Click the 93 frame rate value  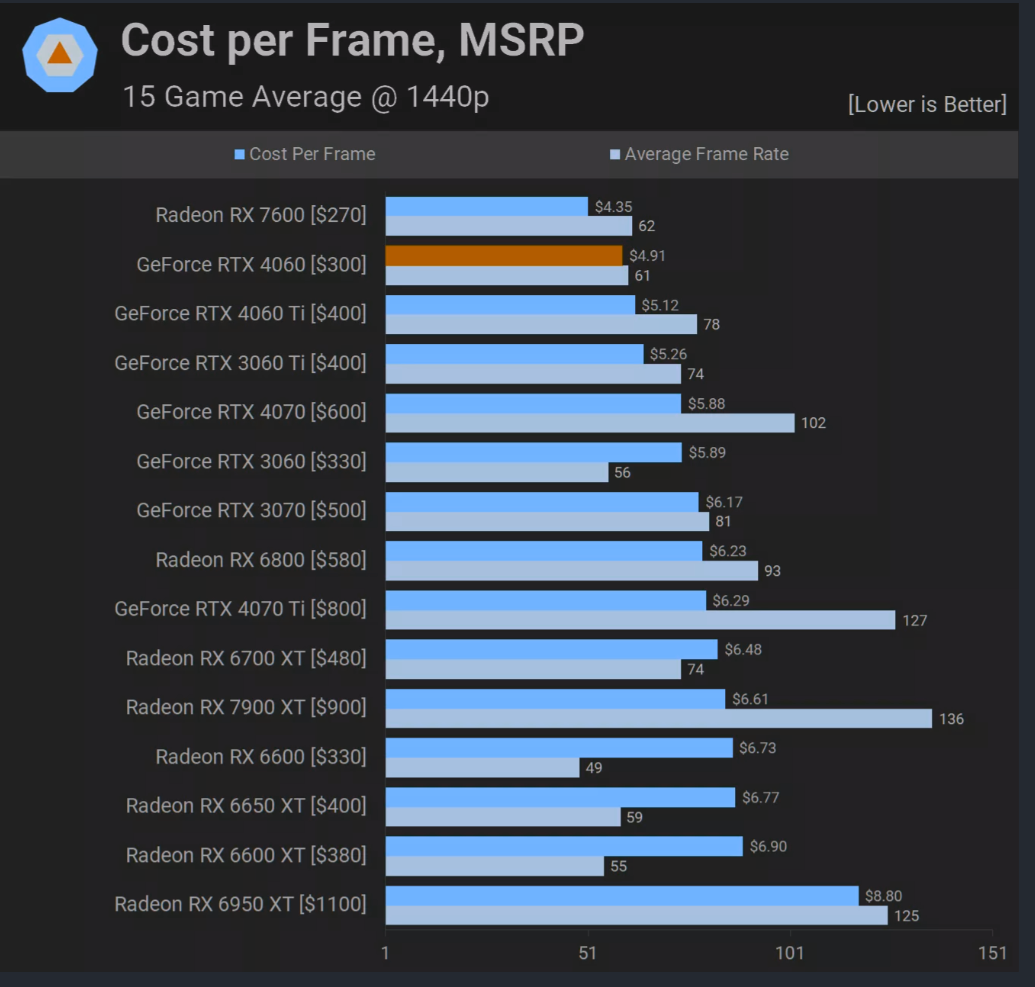tap(772, 570)
